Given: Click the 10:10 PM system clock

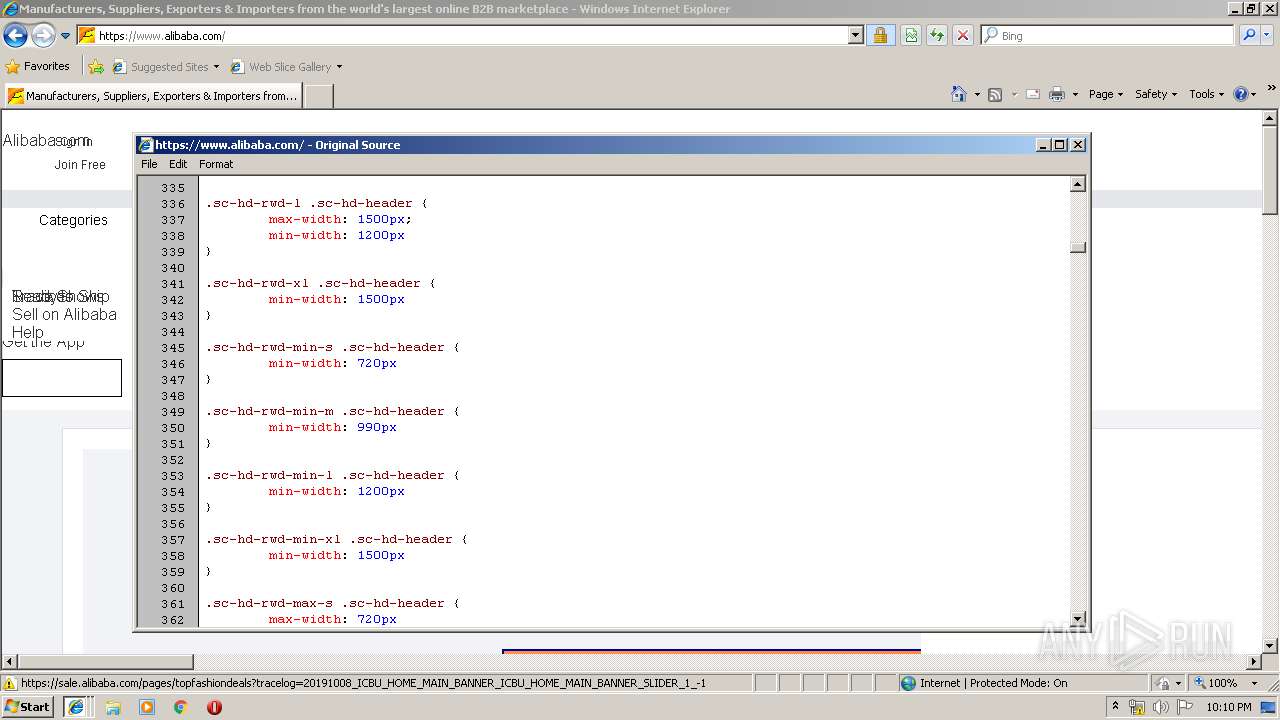Looking at the screenshot, I should (1229, 707).
